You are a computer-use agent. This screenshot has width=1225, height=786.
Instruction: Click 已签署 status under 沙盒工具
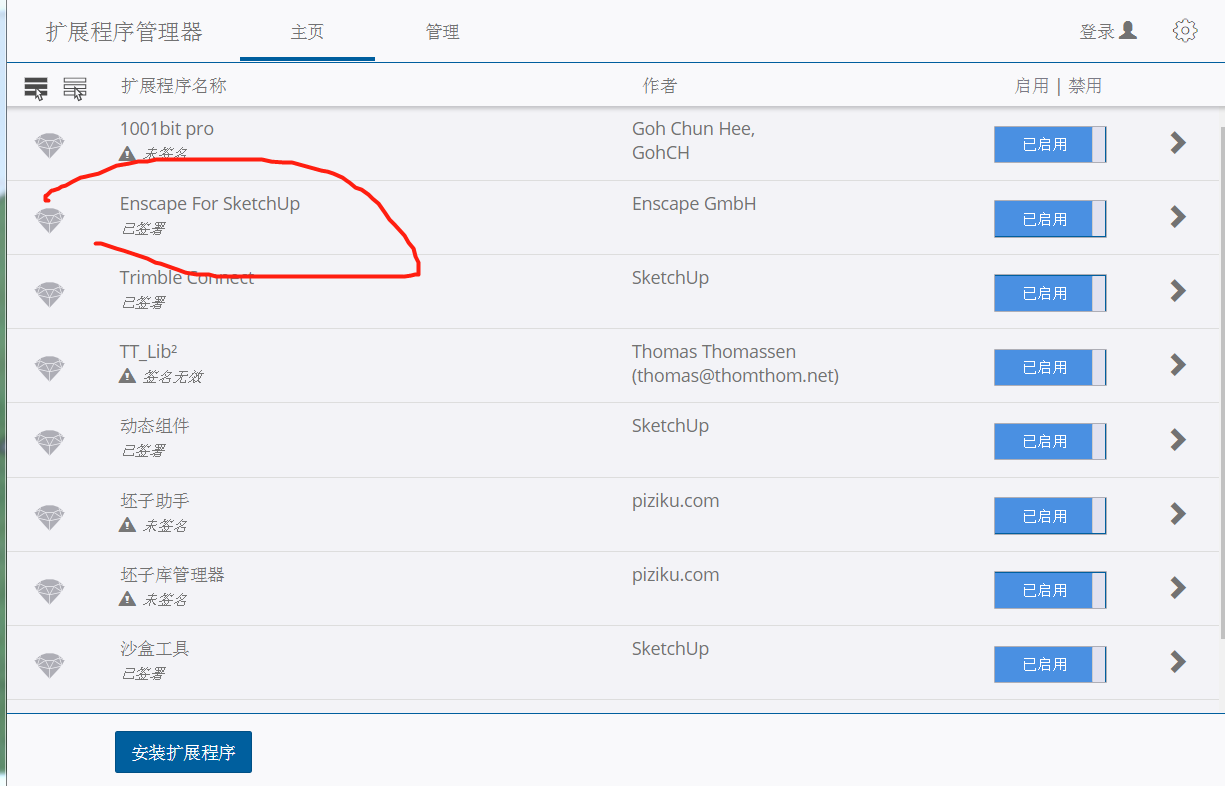coord(143,673)
